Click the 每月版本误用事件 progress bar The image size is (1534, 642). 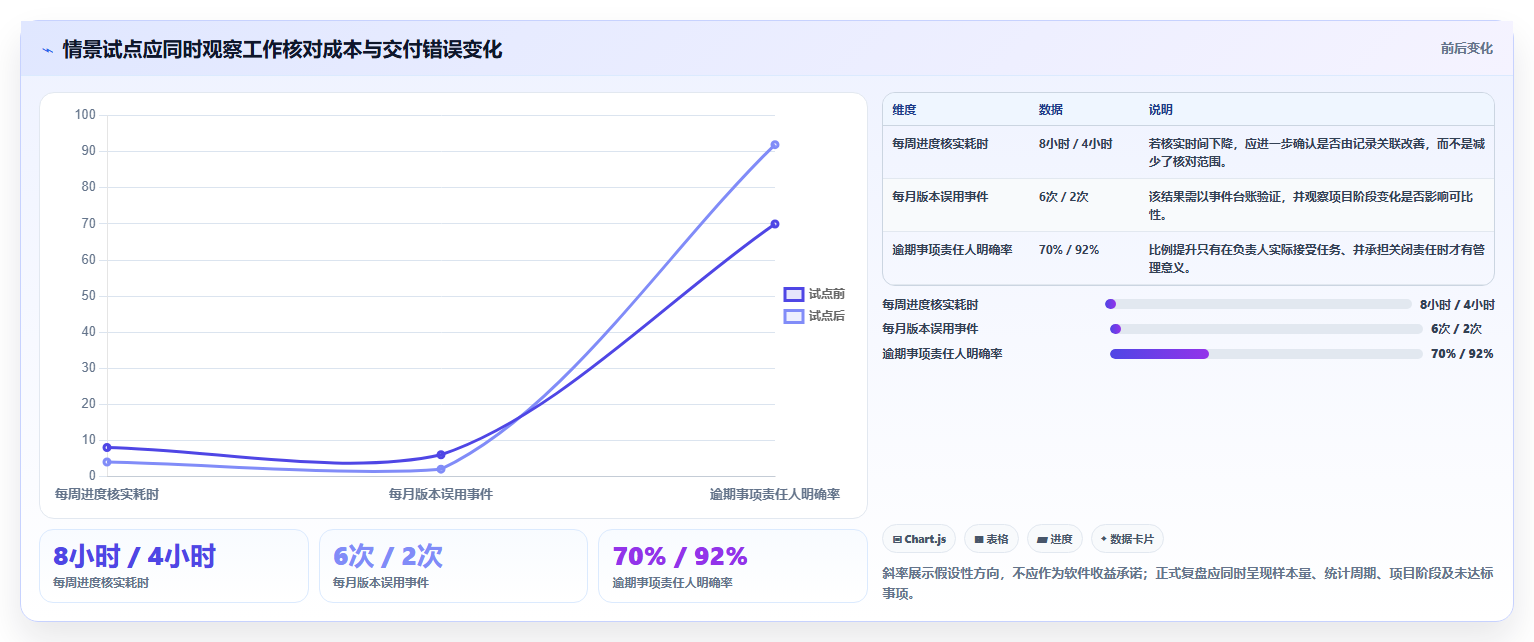click(x=1266, y=329)
